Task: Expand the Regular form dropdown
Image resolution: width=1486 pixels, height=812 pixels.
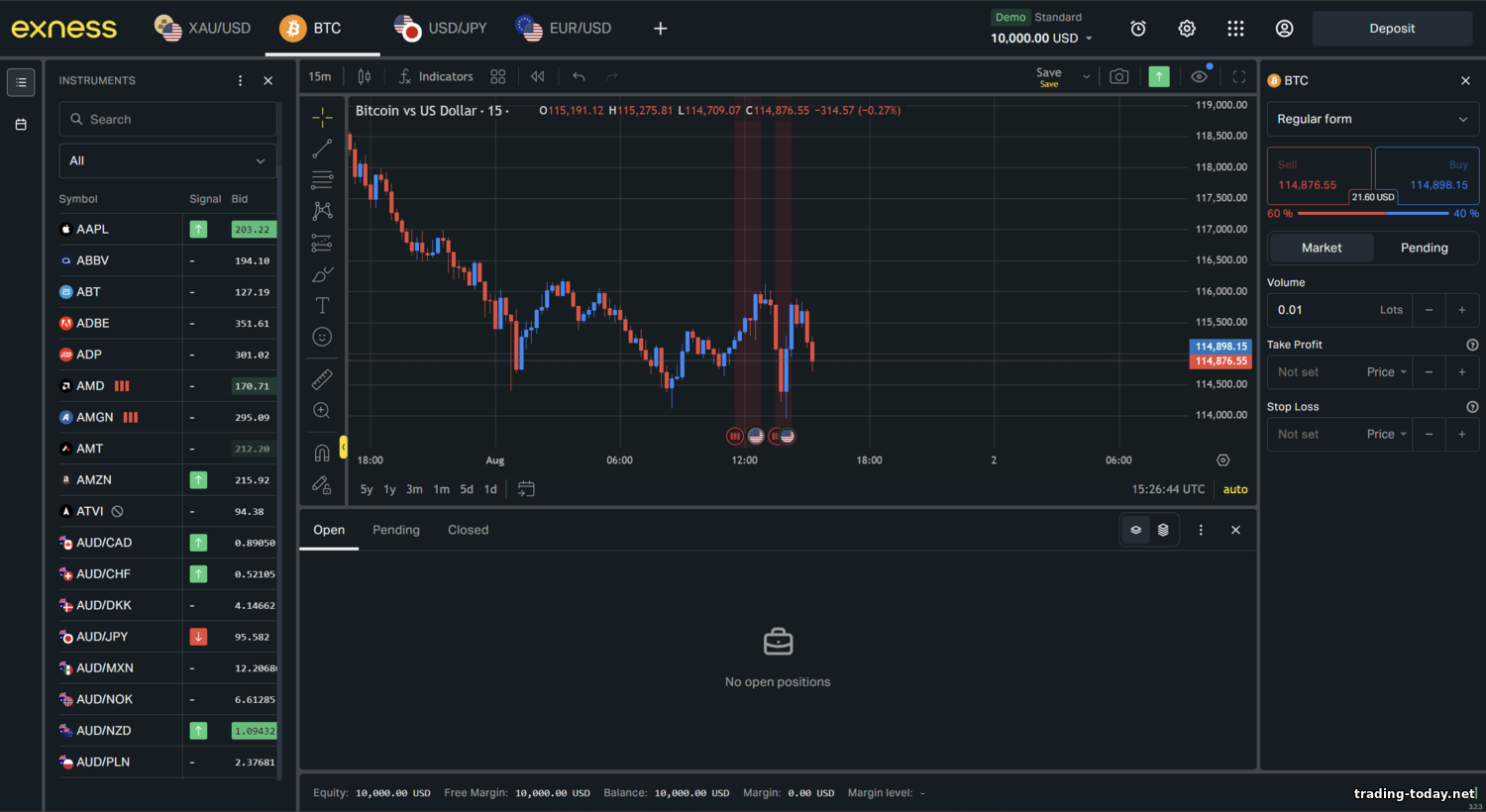Action: click(x=1372, y=119)
